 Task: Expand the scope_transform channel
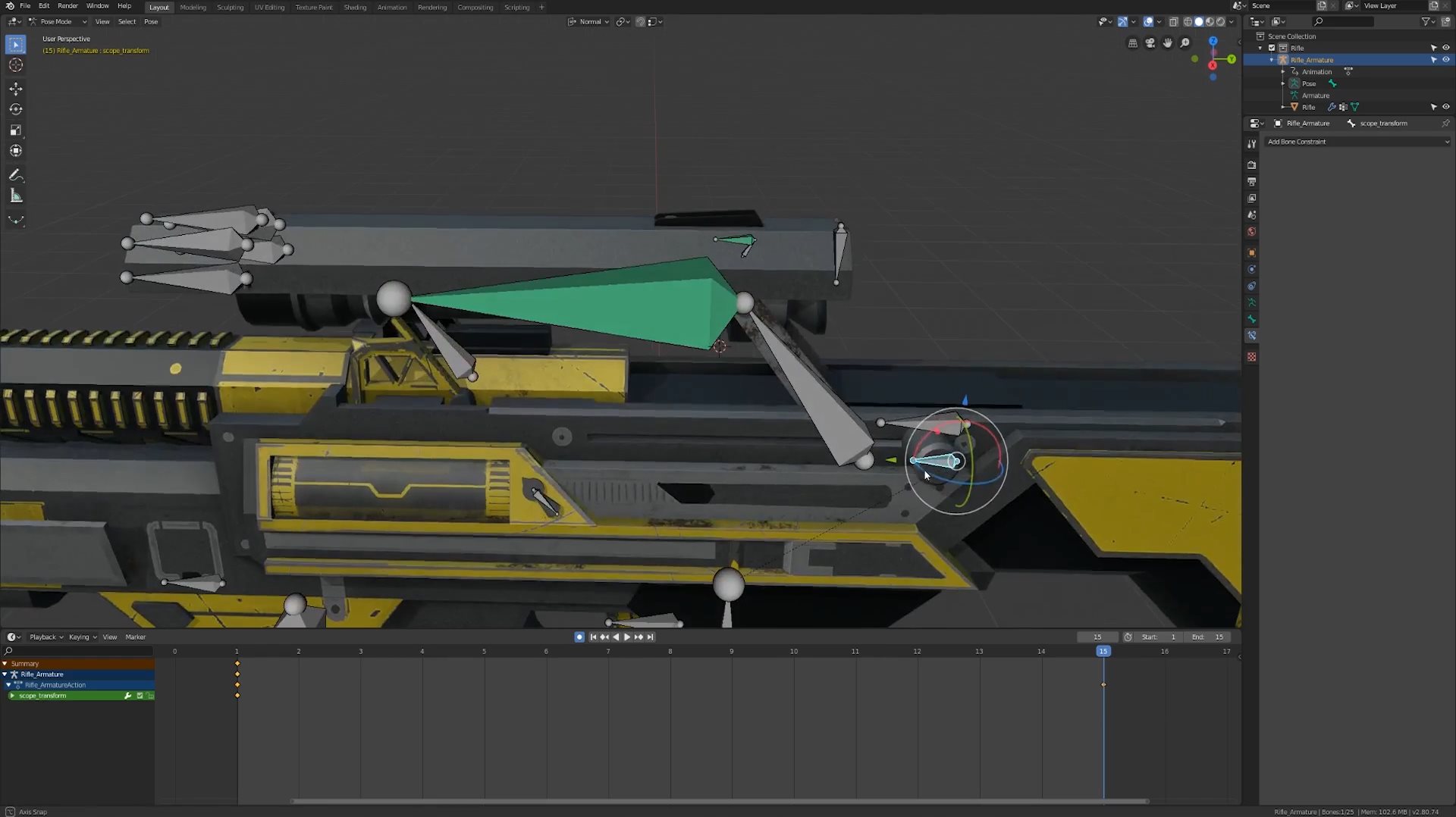coord(12,696)
